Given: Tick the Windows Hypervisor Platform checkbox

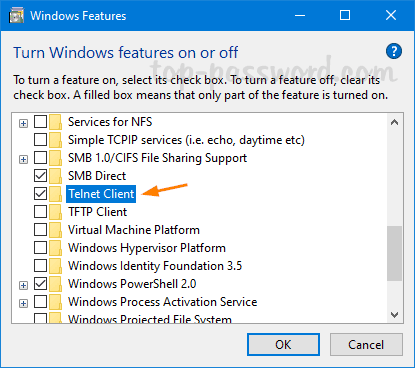Looking at the screenshot, I should [40, 247].
